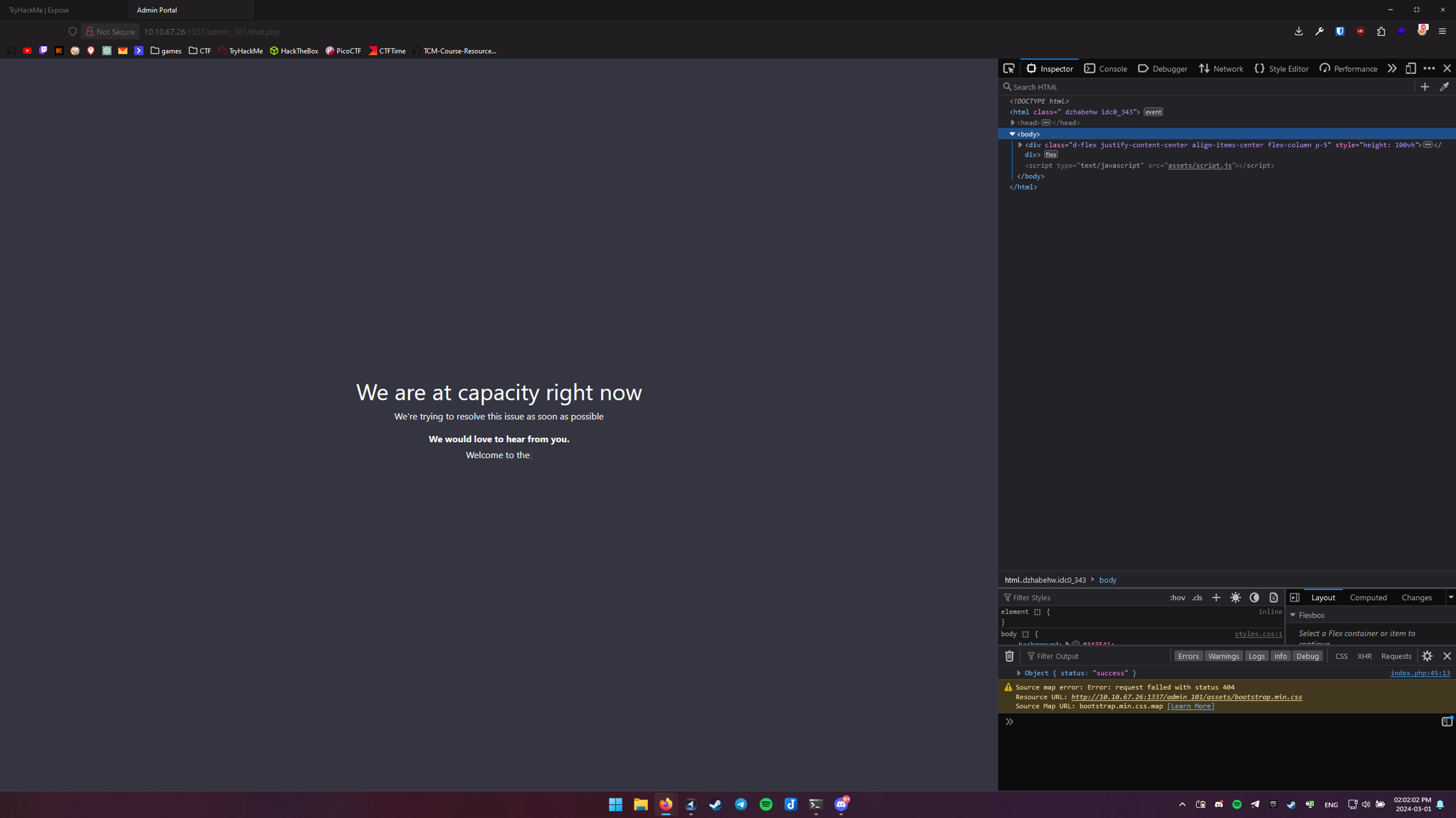Activate the element picker tool
The image size is (1456, 818).
pos(1009,68)
